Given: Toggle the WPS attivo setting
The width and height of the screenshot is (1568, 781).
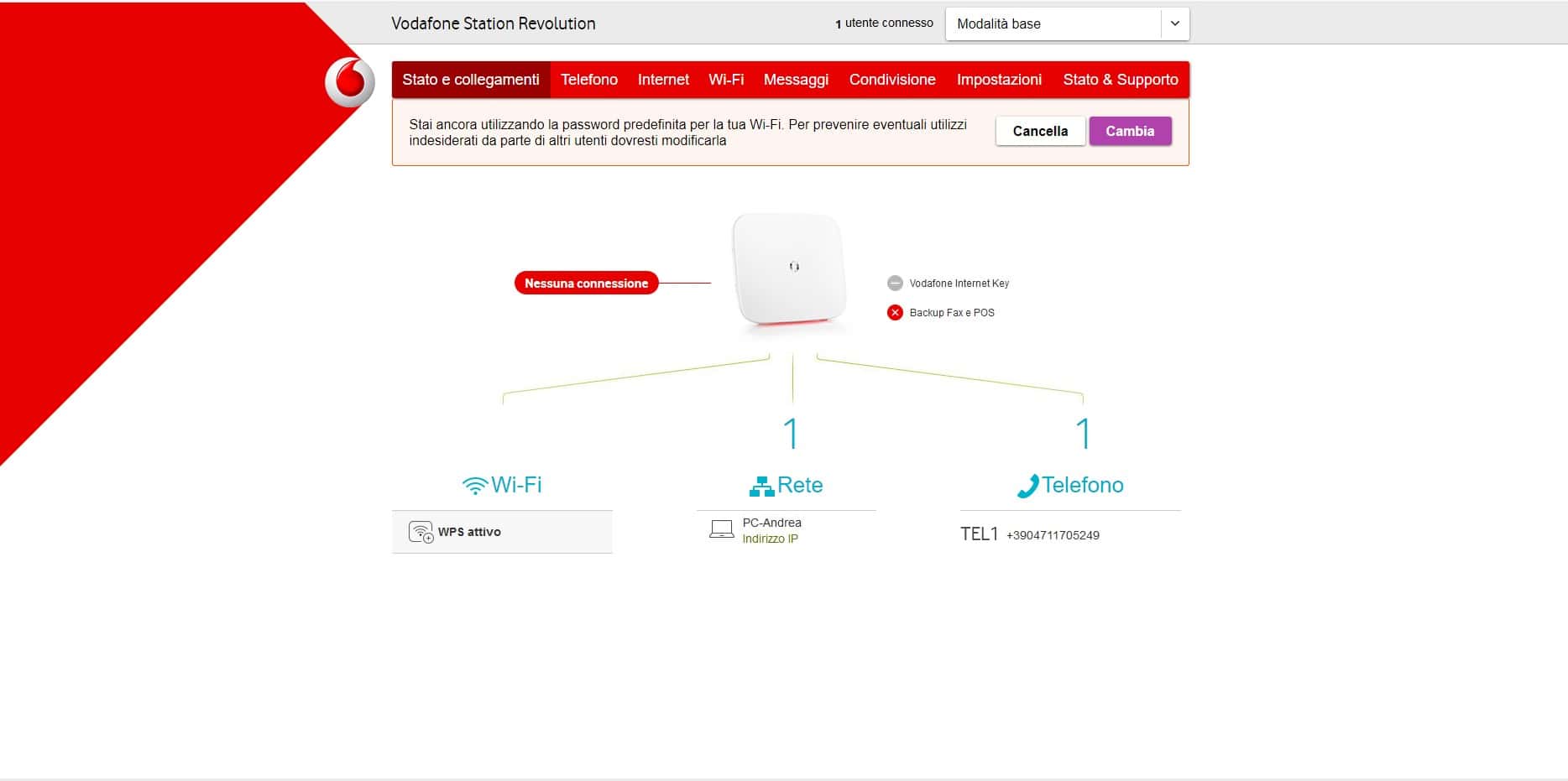Looking at the screenshot, I should tap(469, 531).
